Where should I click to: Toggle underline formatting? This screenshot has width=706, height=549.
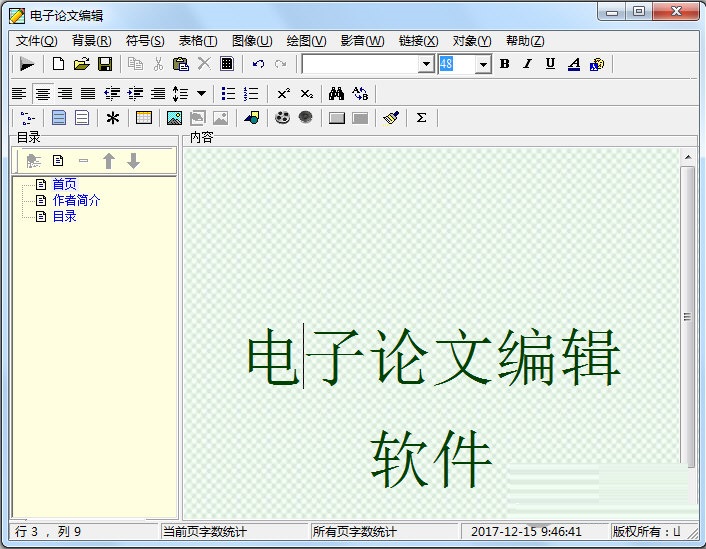(x=550, y=64)
